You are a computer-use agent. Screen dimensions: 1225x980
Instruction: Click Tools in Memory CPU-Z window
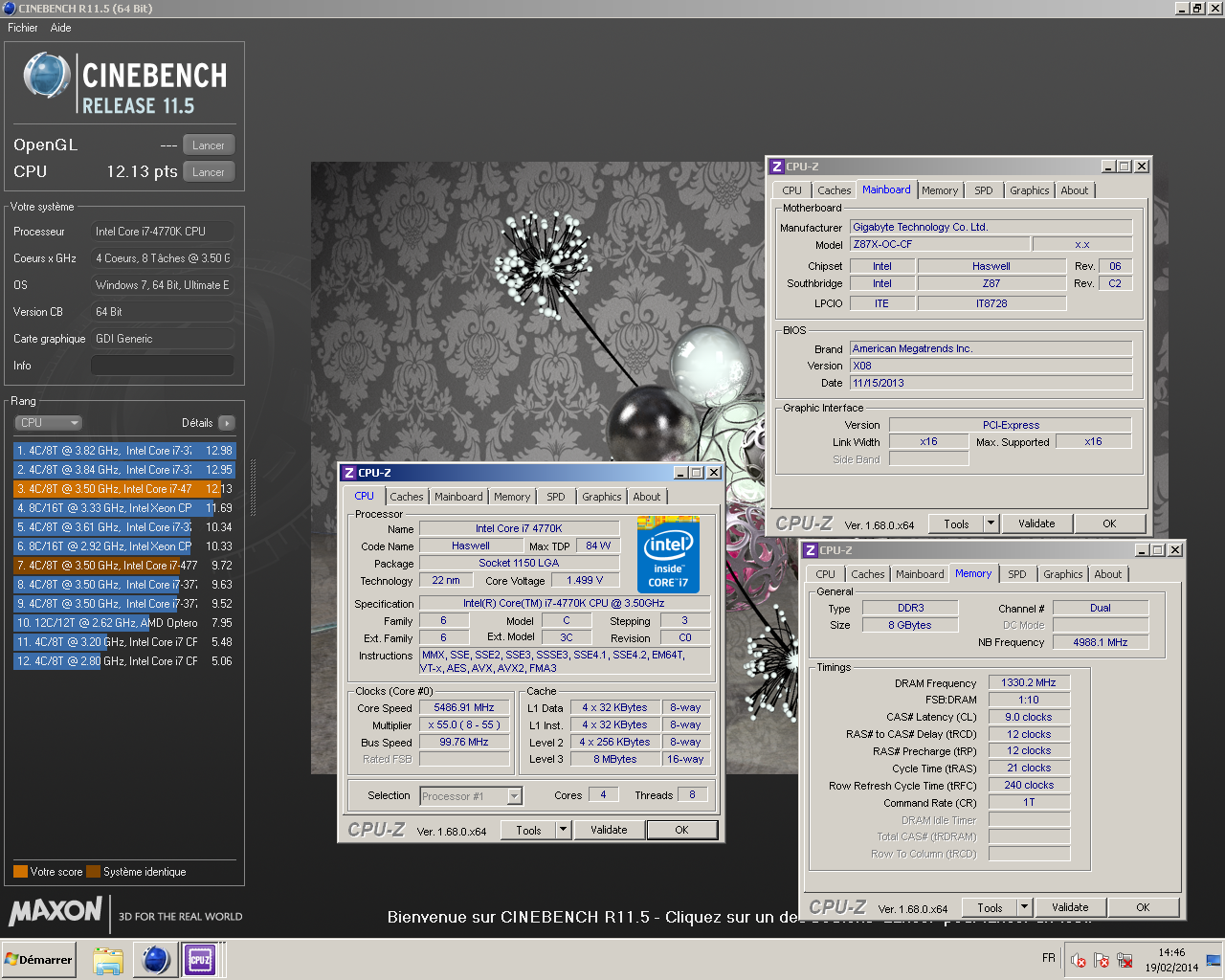[x=990, y=908]
